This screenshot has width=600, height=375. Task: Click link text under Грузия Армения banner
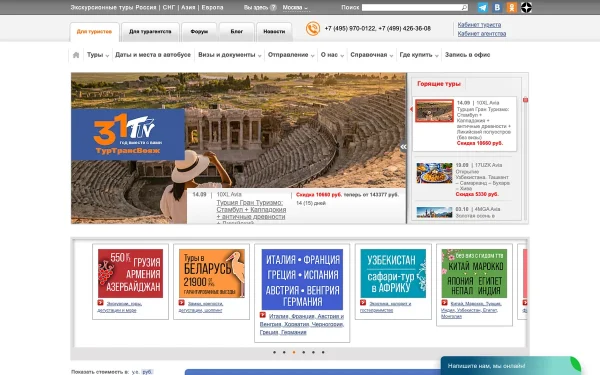pos(119,307)
